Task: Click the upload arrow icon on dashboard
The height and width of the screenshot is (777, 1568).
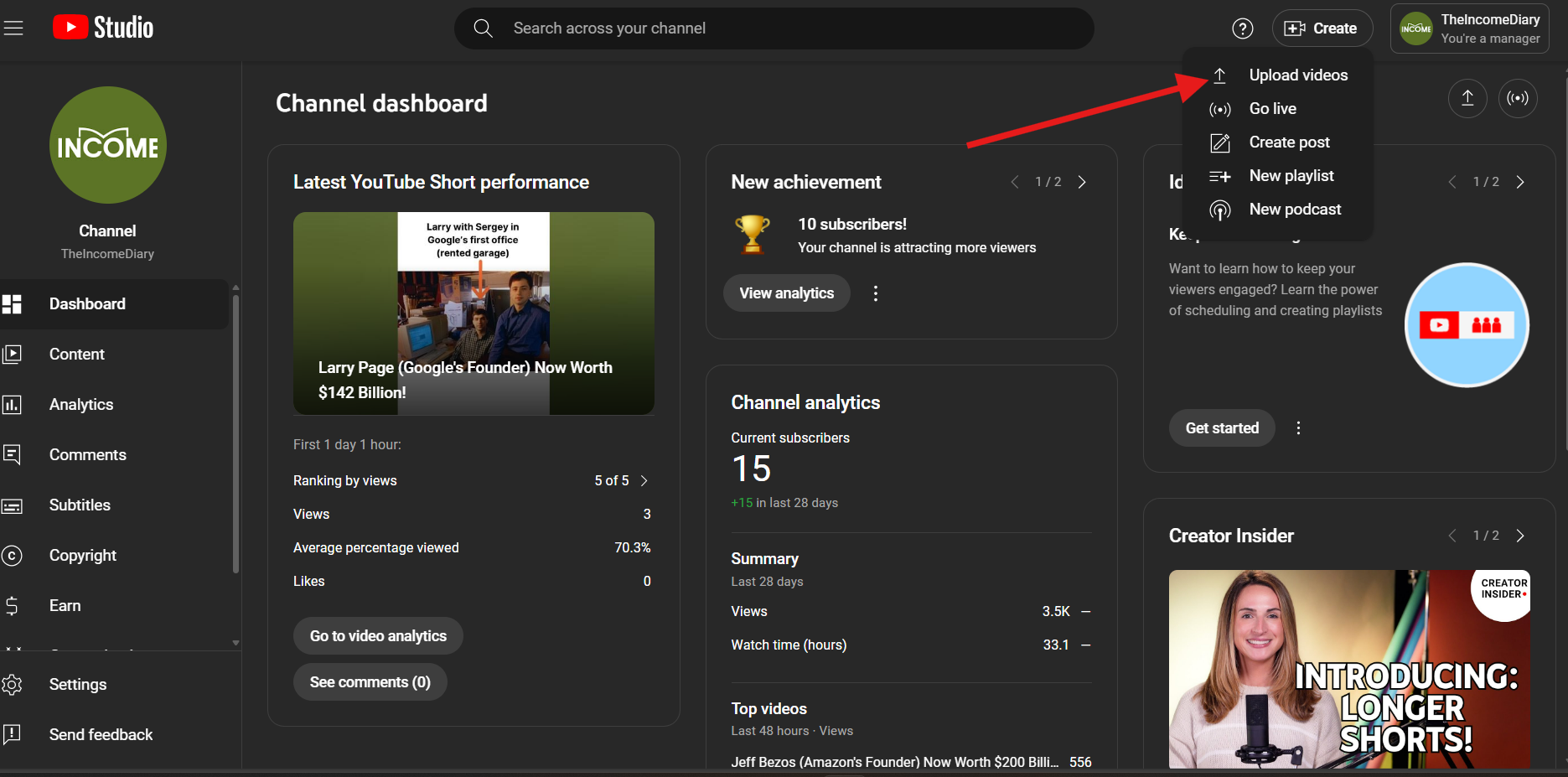Action: [1467, 98]
